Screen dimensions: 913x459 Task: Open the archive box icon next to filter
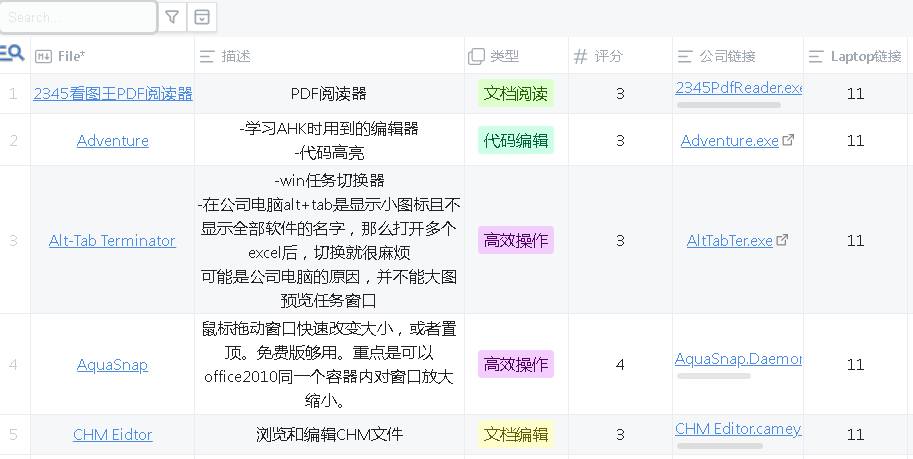point(202,17)
